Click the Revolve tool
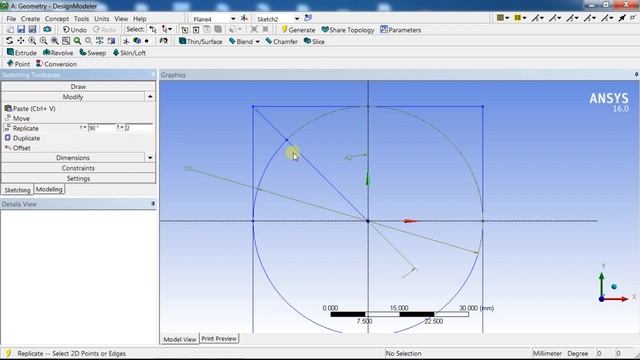Screen dimensions: 640x360 [x=58, y=53]
